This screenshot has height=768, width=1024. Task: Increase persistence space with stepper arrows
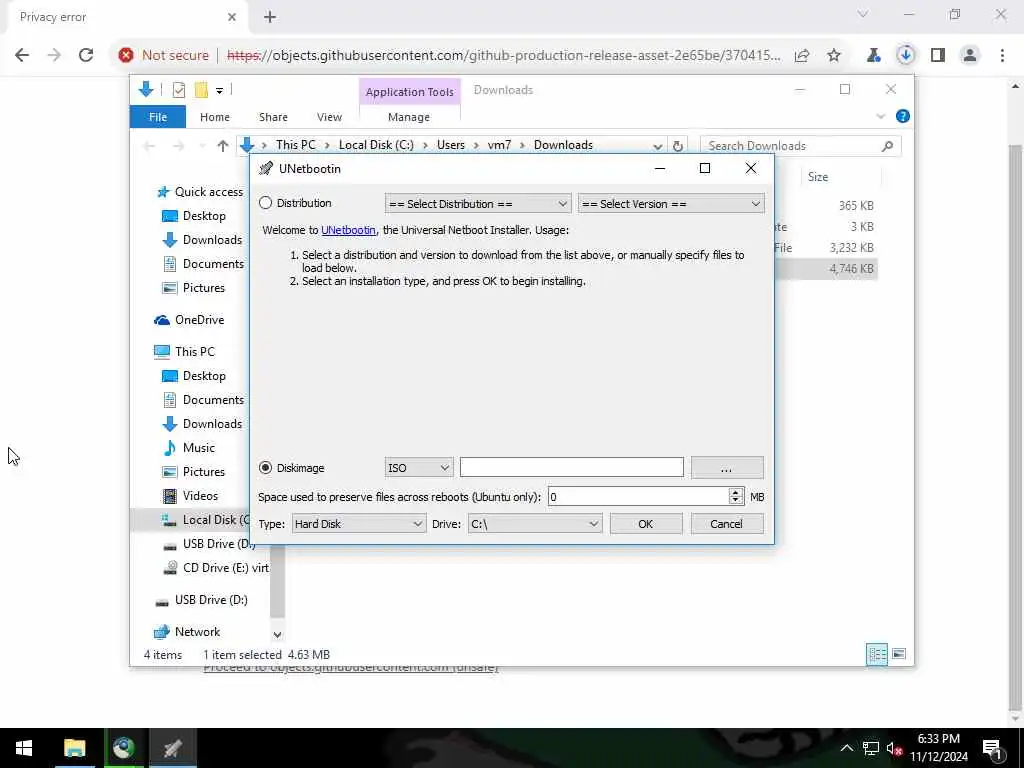coord(736,492)
